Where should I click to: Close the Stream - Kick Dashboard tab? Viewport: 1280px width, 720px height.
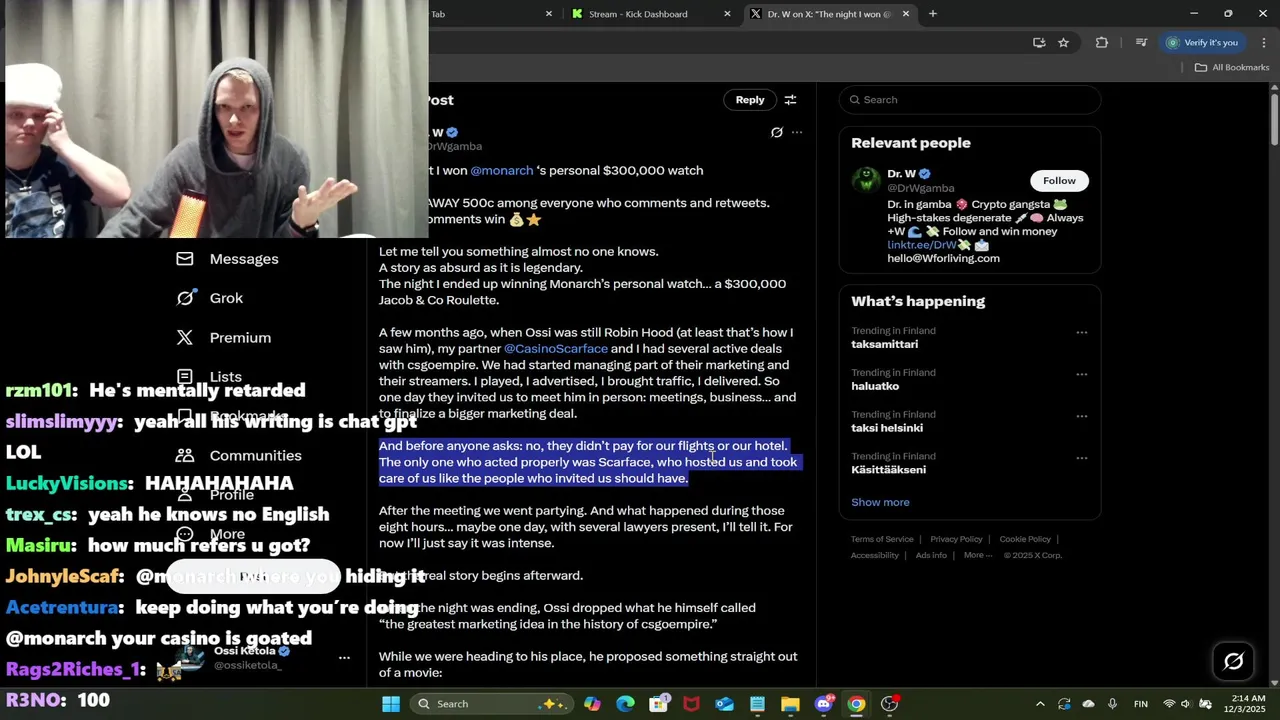(x=727, y=14)
